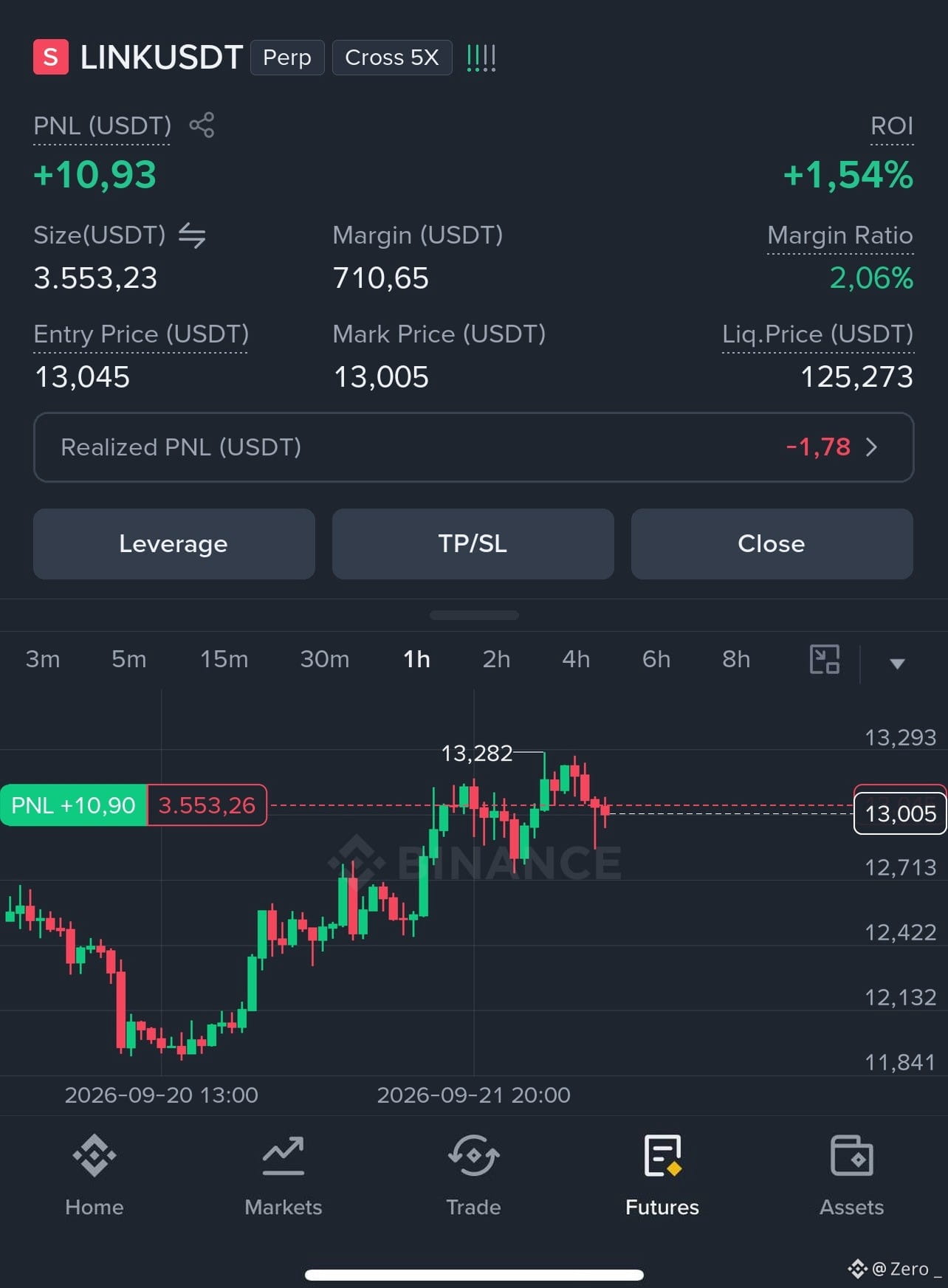This screenshot has width=948, height=1288.
Task: Expand more timeframes dropdown arrow
Action: pyautogui.click(x=897, y=663)
